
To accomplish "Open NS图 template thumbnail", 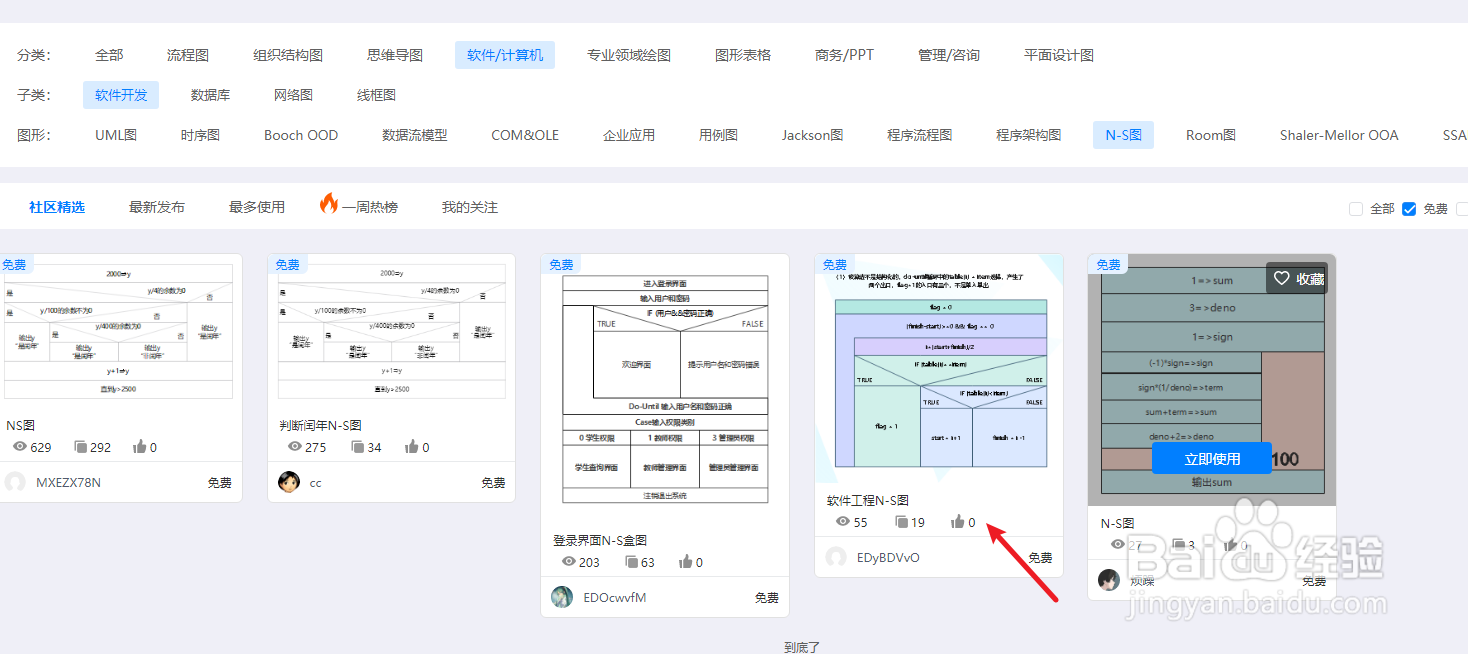I will click(x=119, y=331).
